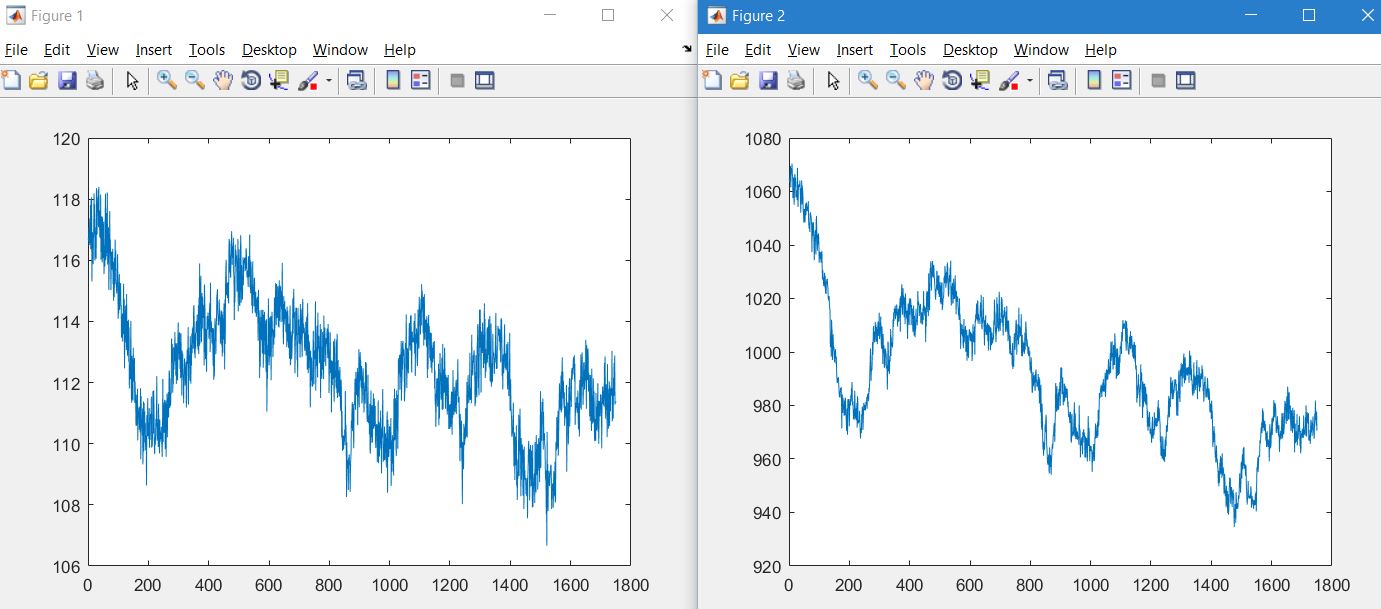This screenshot has height=609, width=1381.
Task: Hide Plot Tools in Figure 1
Action: tap(457, 81)
